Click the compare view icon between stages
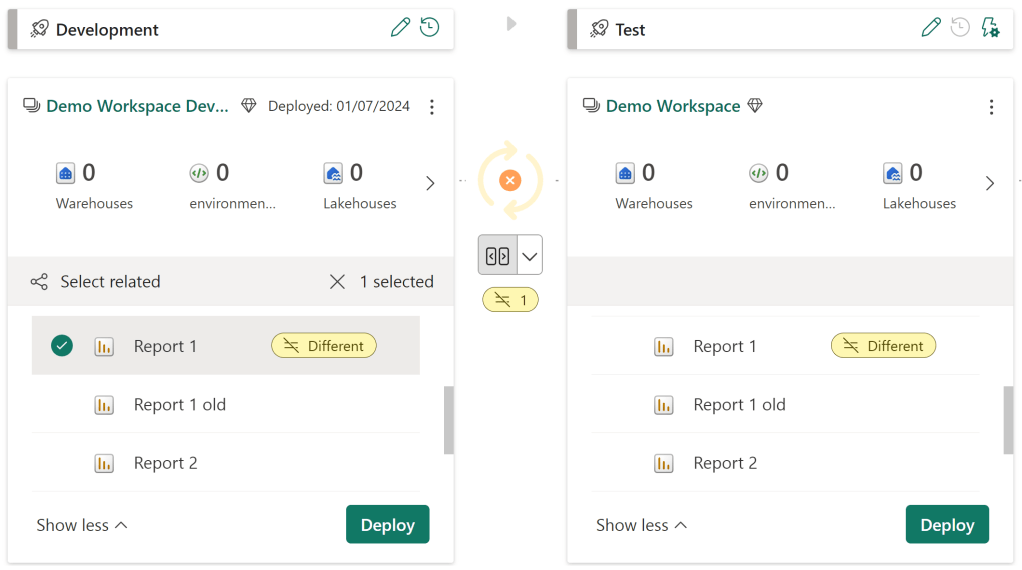 [x=497, y=255]
